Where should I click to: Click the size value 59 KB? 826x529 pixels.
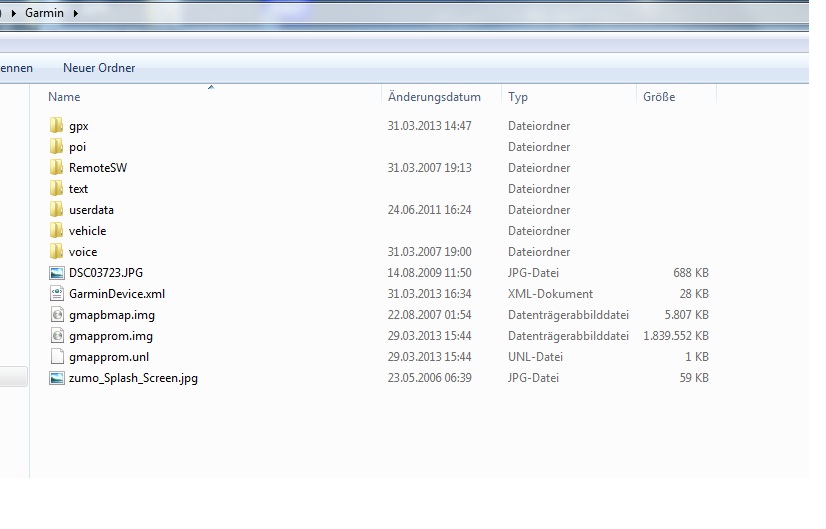694,378
